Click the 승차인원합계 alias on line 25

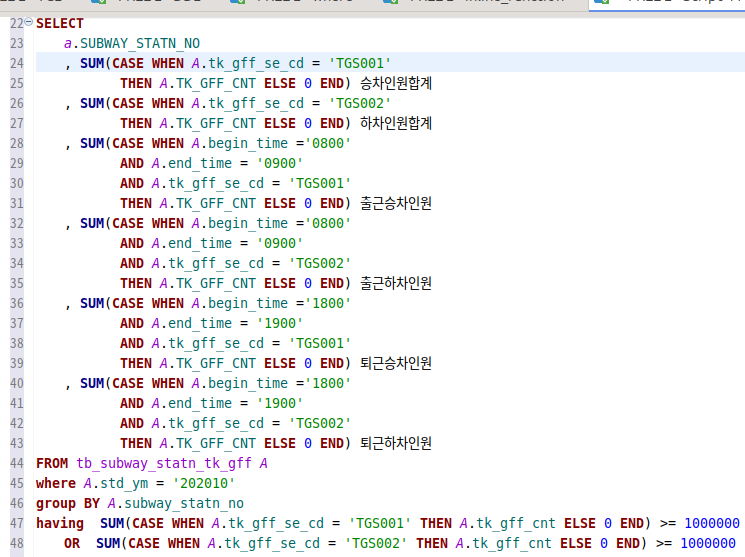[395, 83]
